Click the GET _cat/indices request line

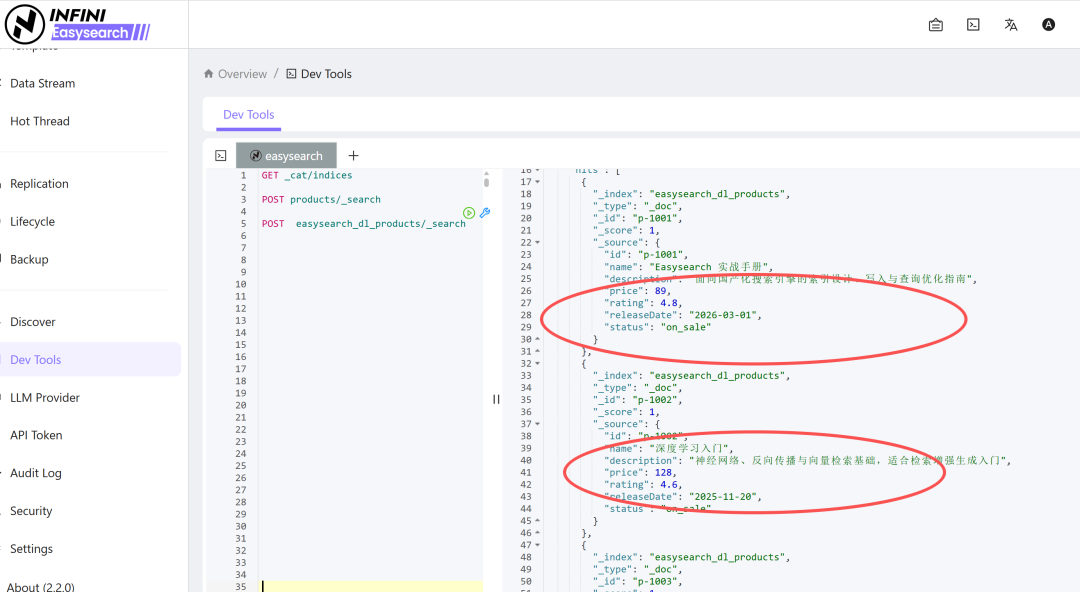click(307, 176)
